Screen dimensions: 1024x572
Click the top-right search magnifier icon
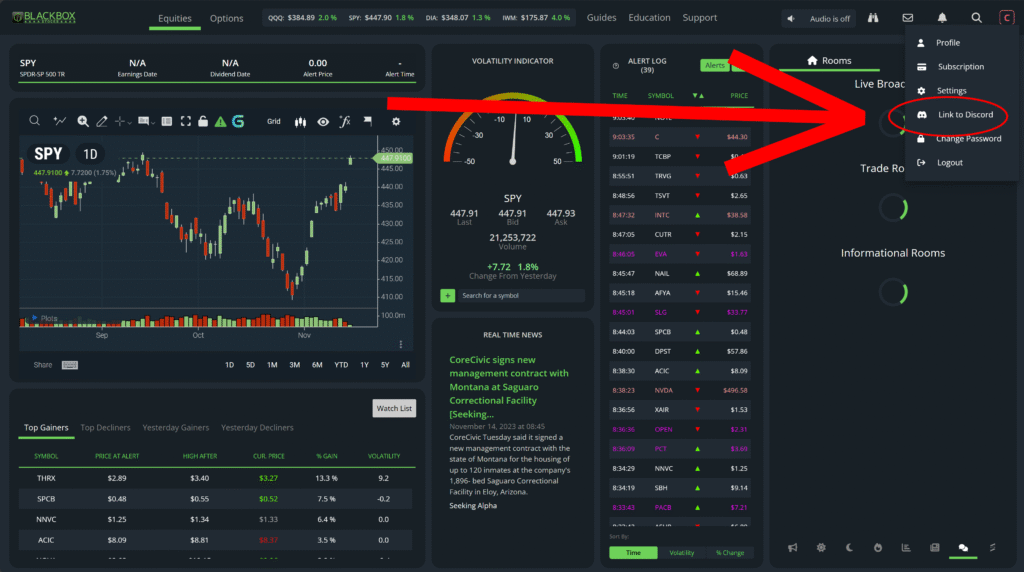pos(976,18)
